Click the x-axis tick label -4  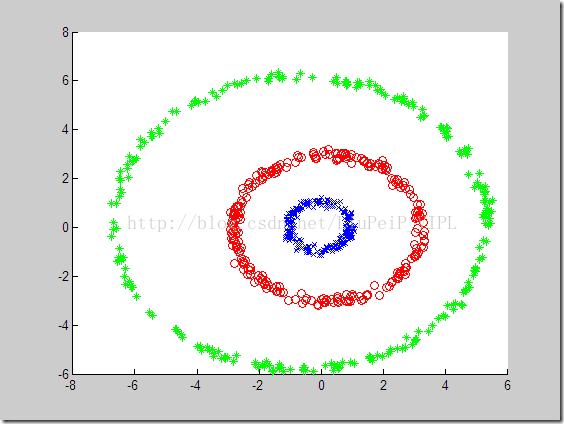[195, 386]
